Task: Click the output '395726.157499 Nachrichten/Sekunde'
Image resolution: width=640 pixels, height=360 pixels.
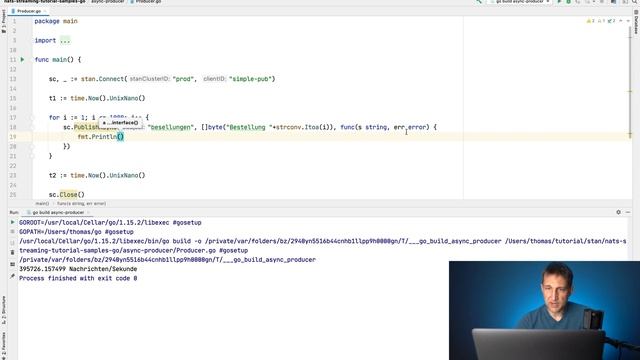Action: tap(78, 269)
